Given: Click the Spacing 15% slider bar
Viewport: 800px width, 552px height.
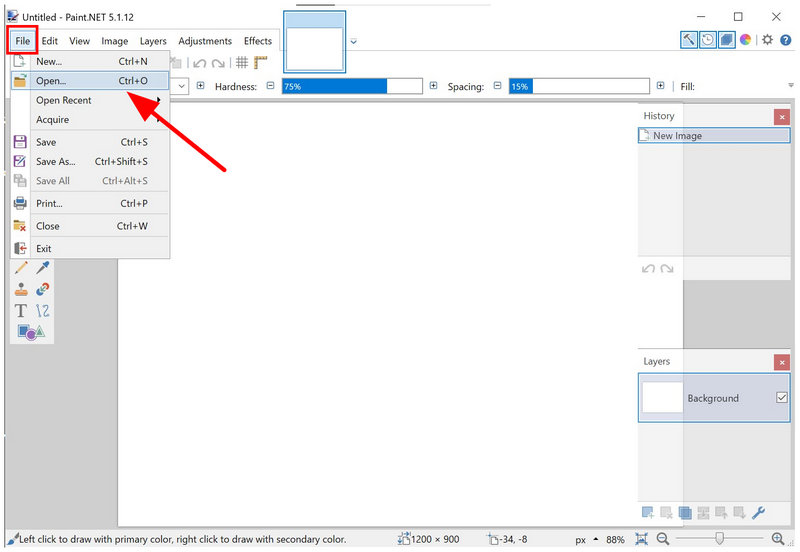Looking at the screenshot, I should click(x=579, y=86).
